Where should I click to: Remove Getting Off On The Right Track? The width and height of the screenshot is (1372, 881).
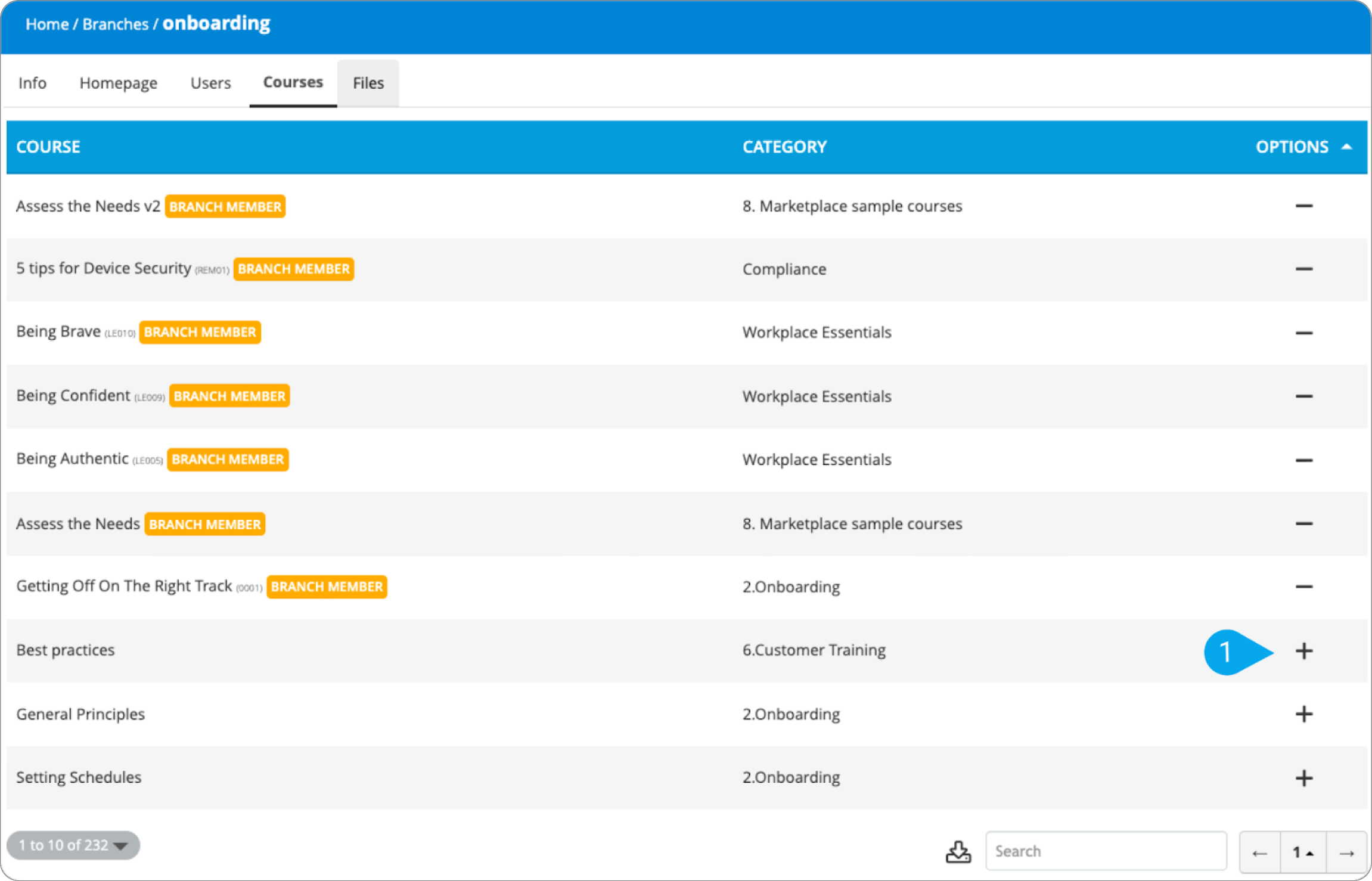pos(1303,587)
